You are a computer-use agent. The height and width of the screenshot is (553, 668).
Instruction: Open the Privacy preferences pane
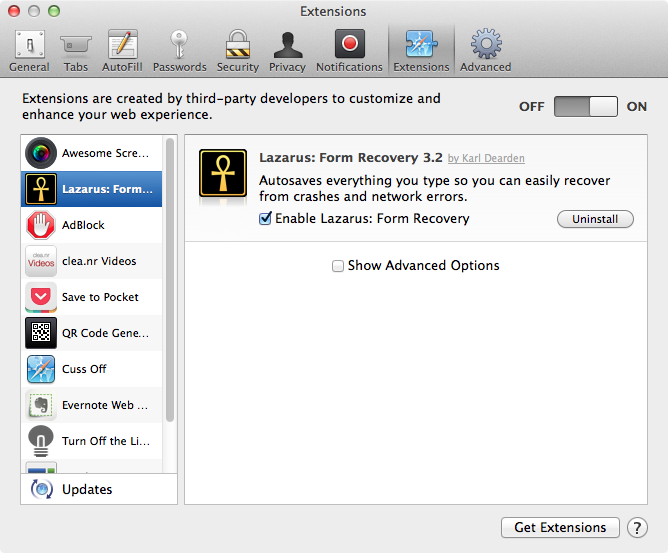[x=287, y=50]
